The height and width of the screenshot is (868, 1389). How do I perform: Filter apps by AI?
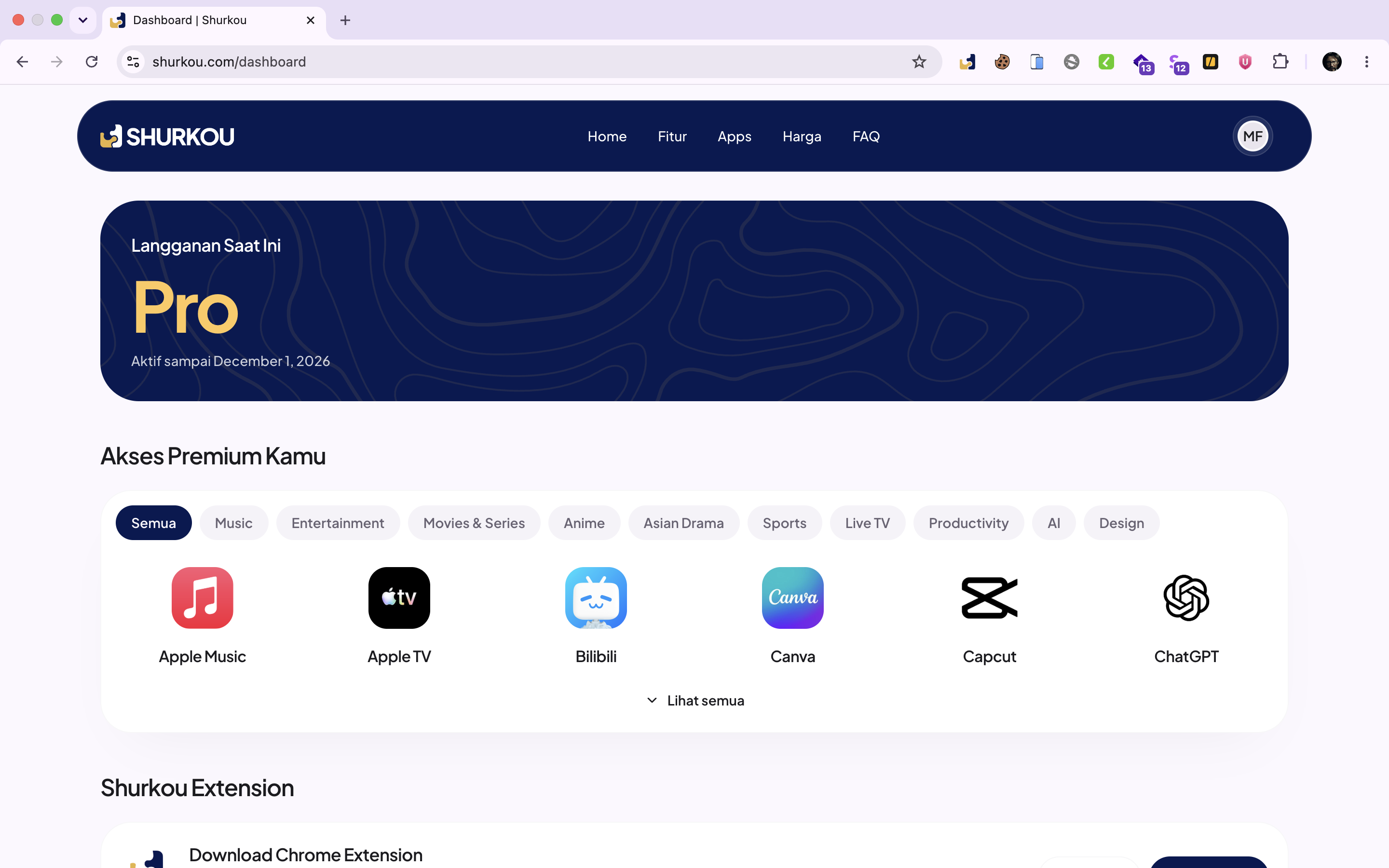1053,523
